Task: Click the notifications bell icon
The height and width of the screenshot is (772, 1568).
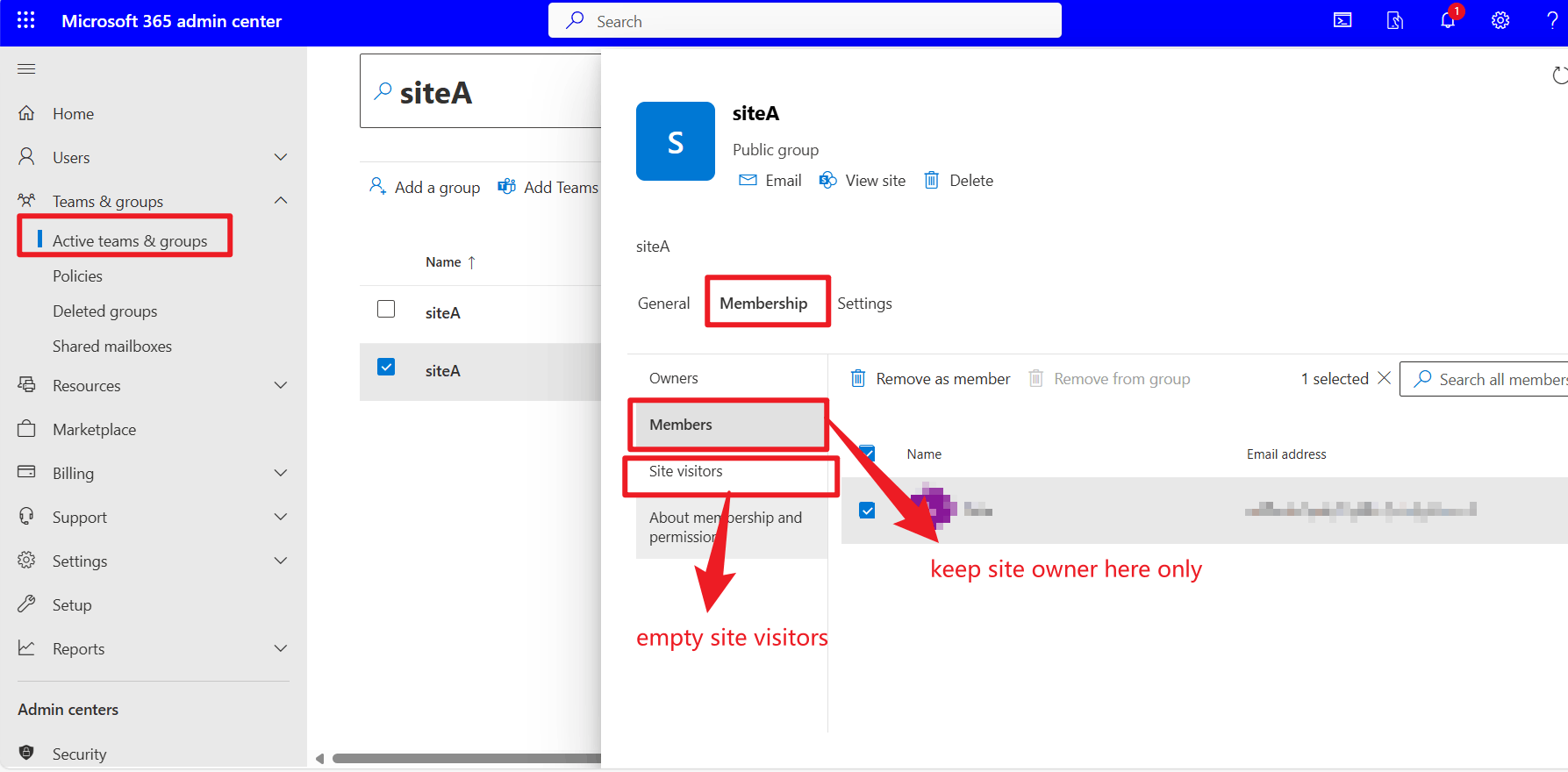Action: tap(1448, 20)
